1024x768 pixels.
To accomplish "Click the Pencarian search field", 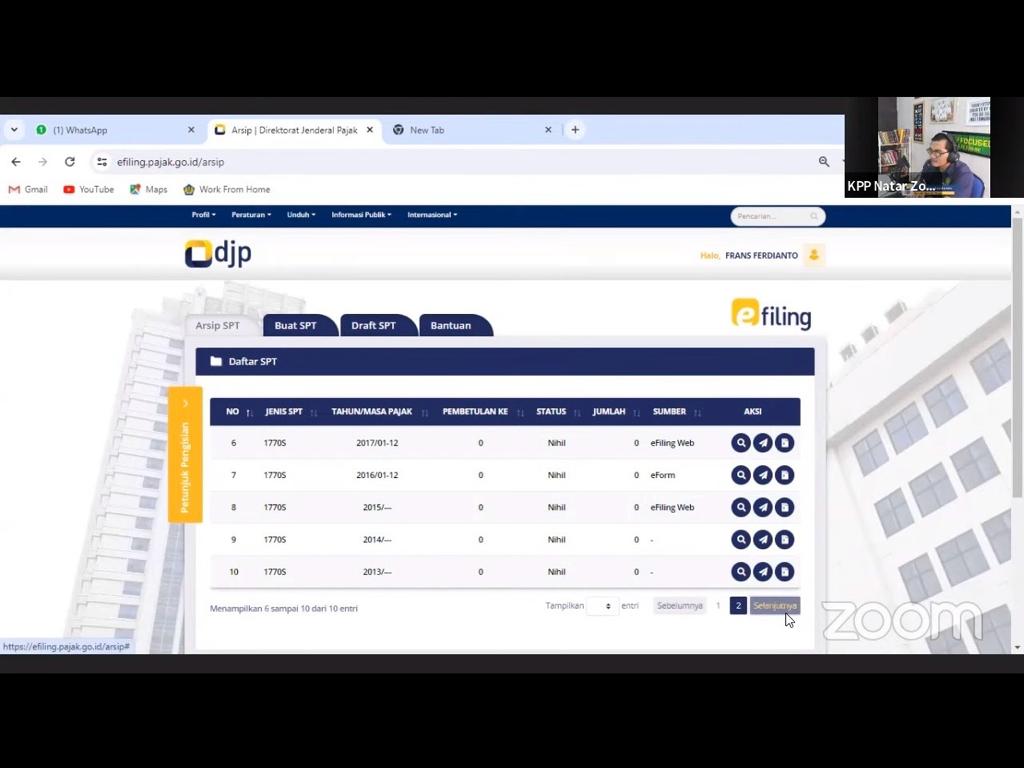I will tap(771, 216).
